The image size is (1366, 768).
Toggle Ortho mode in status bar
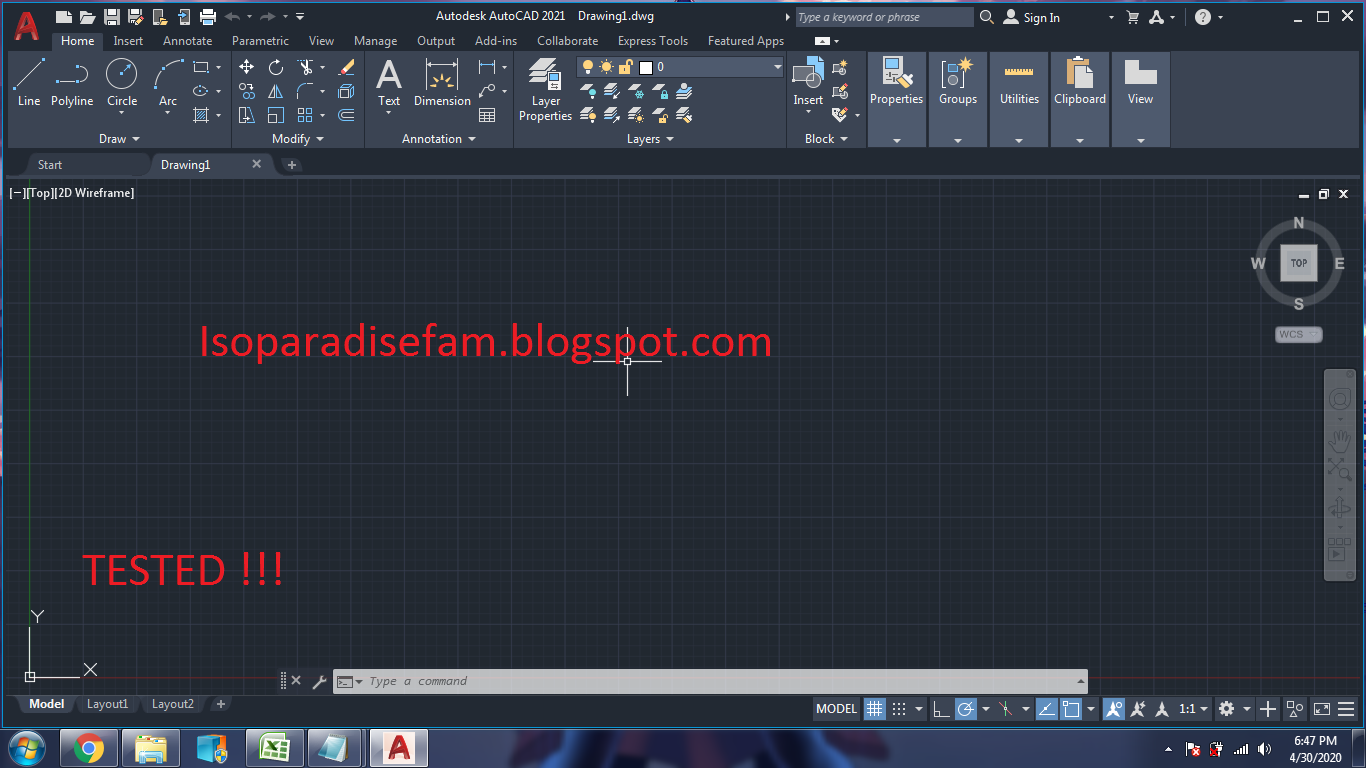pos(941,709)
